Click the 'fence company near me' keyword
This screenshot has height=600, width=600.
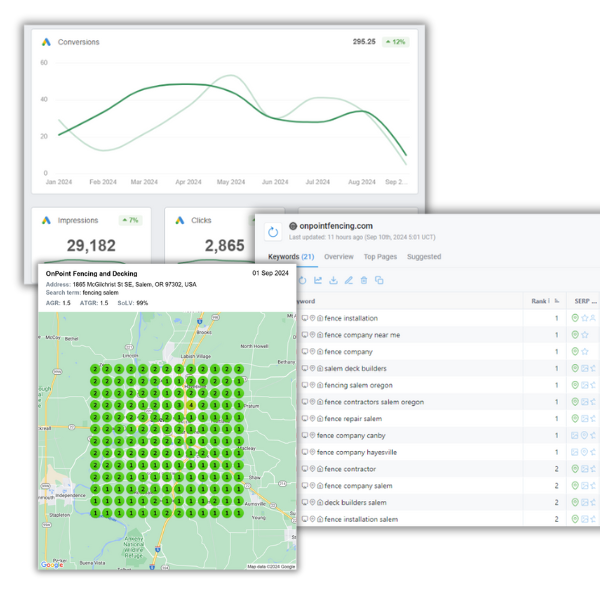coord(362,335)
